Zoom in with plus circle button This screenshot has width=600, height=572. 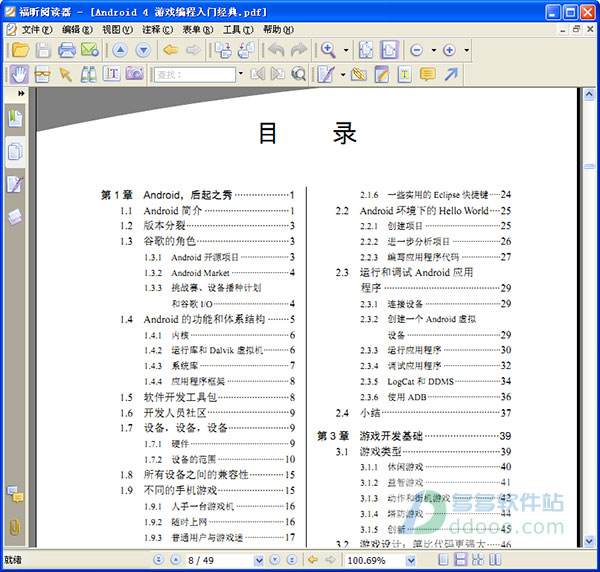click(449, 50)
